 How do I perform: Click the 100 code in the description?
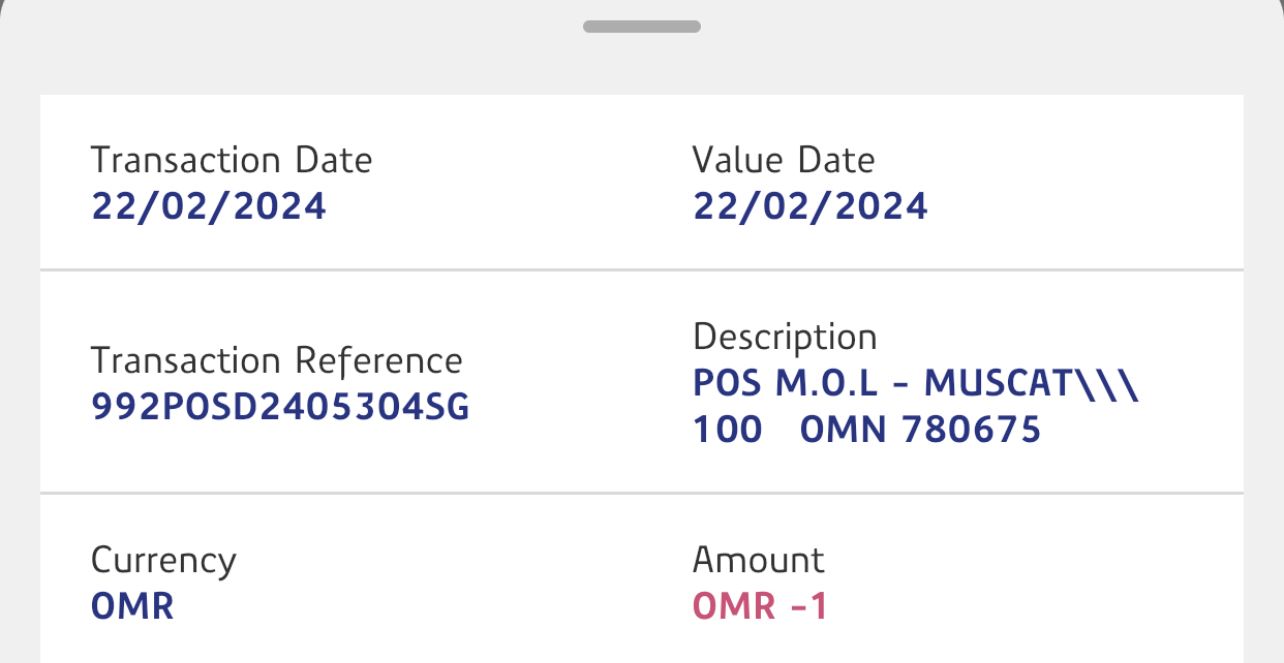[x=727, y=430]
